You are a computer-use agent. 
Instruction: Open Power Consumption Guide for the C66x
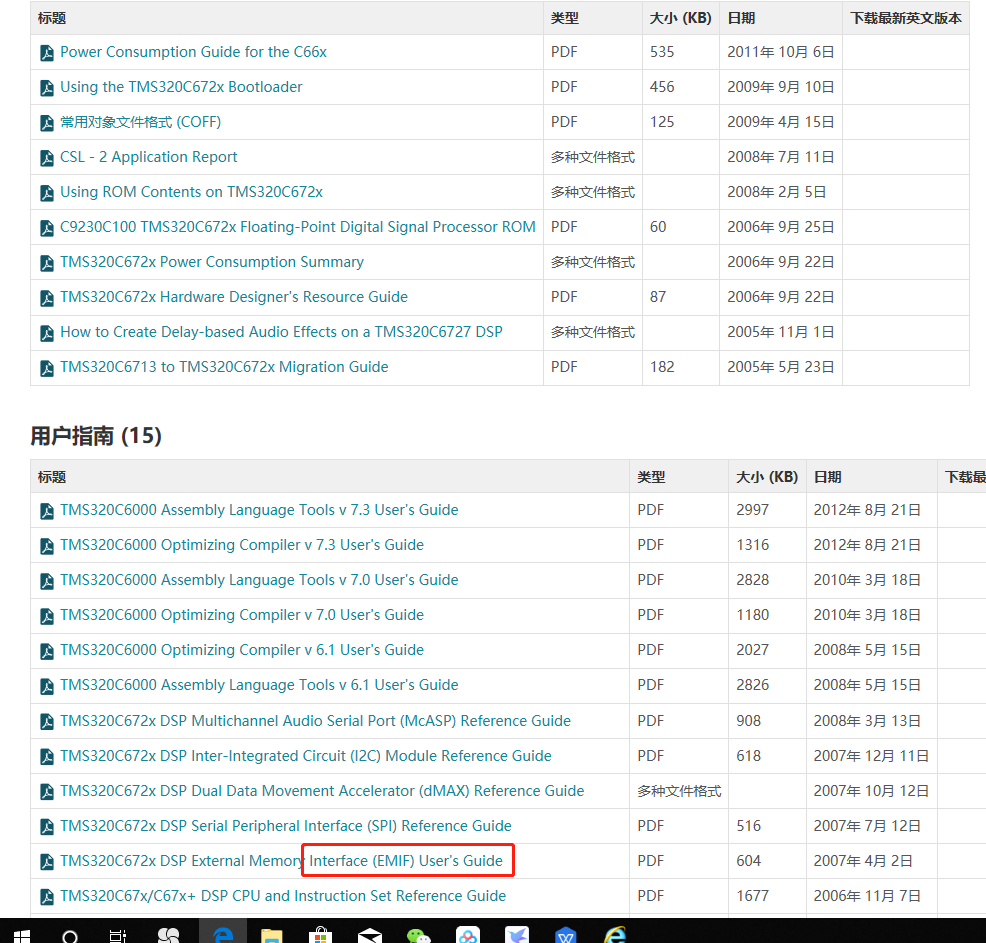point(193,52)
